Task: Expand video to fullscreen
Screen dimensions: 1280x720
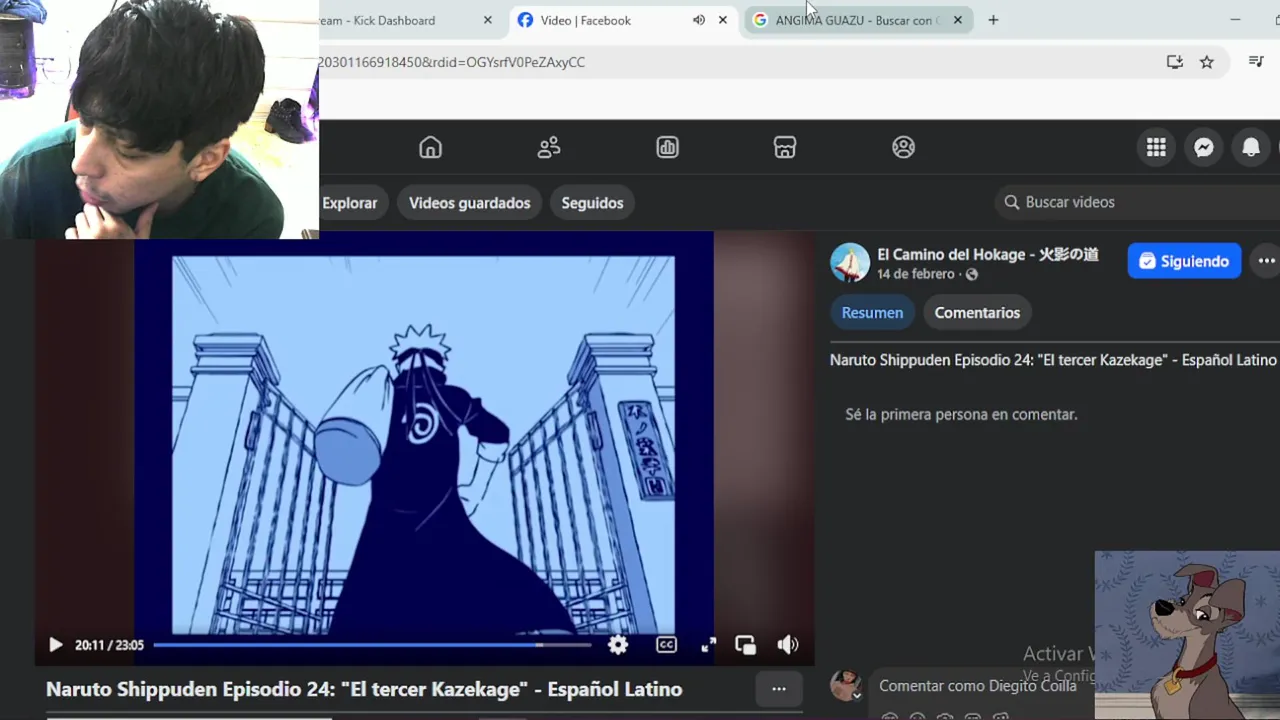Action: [x=708, y=645]
